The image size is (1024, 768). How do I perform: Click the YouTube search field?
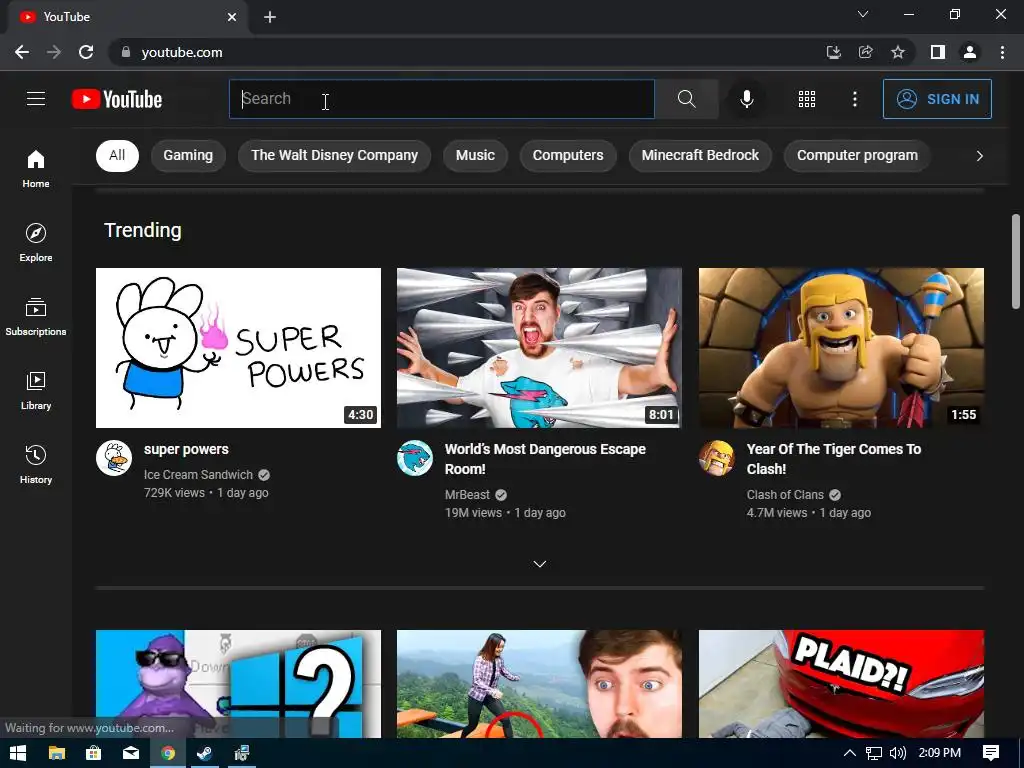pos(442,99)
